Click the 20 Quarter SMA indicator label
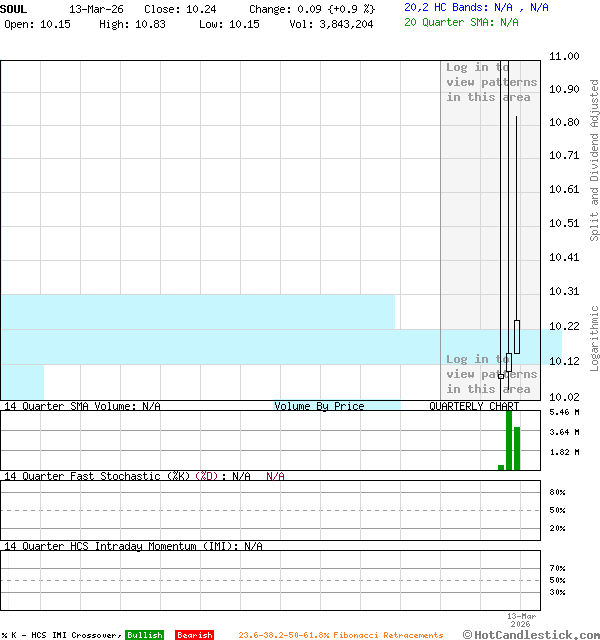The image size is (600, 640). [461, 21]
